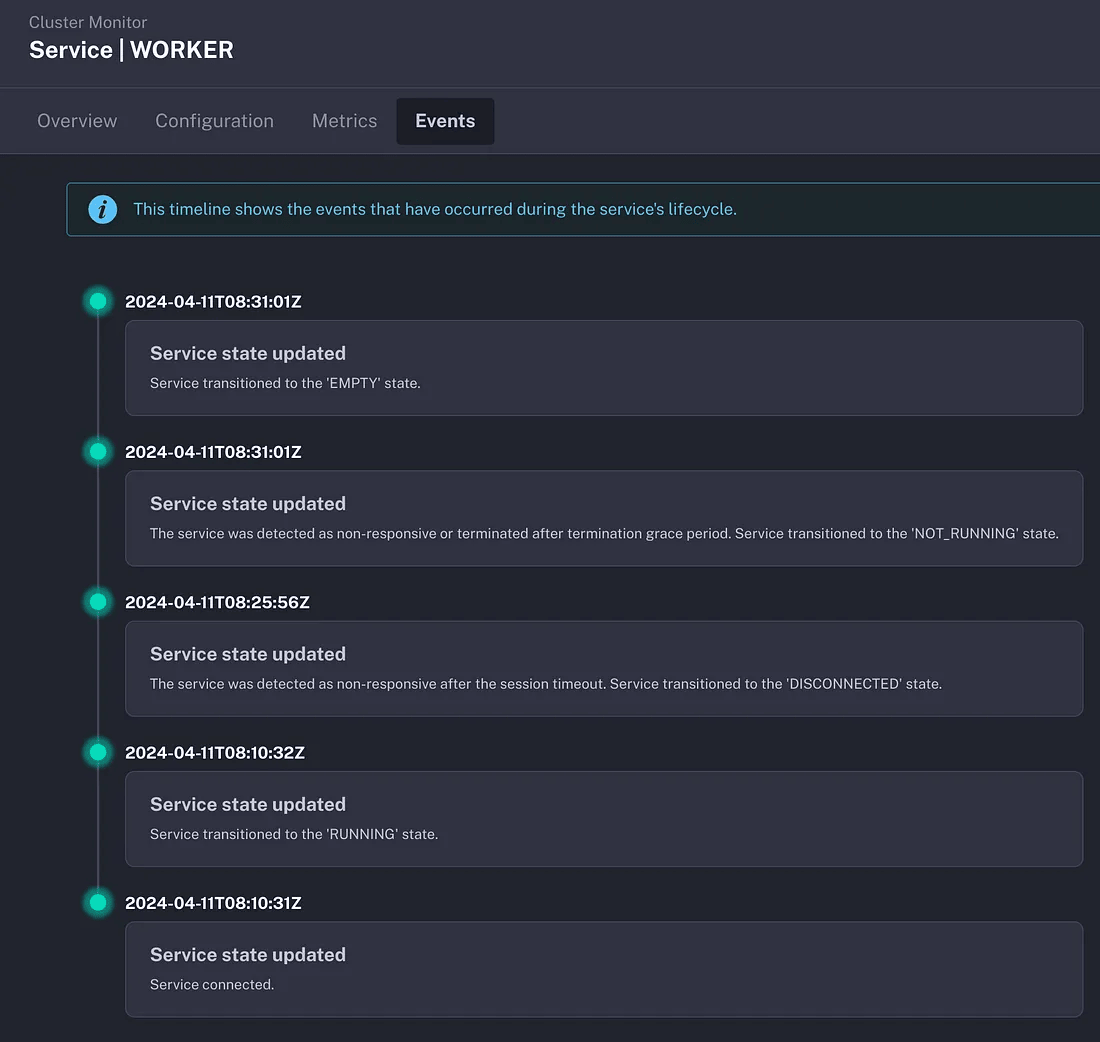Click the timeline marker for the NOT_RUNNING event
Viewport: 1100px width, 1042px height.
coord(98,451)
